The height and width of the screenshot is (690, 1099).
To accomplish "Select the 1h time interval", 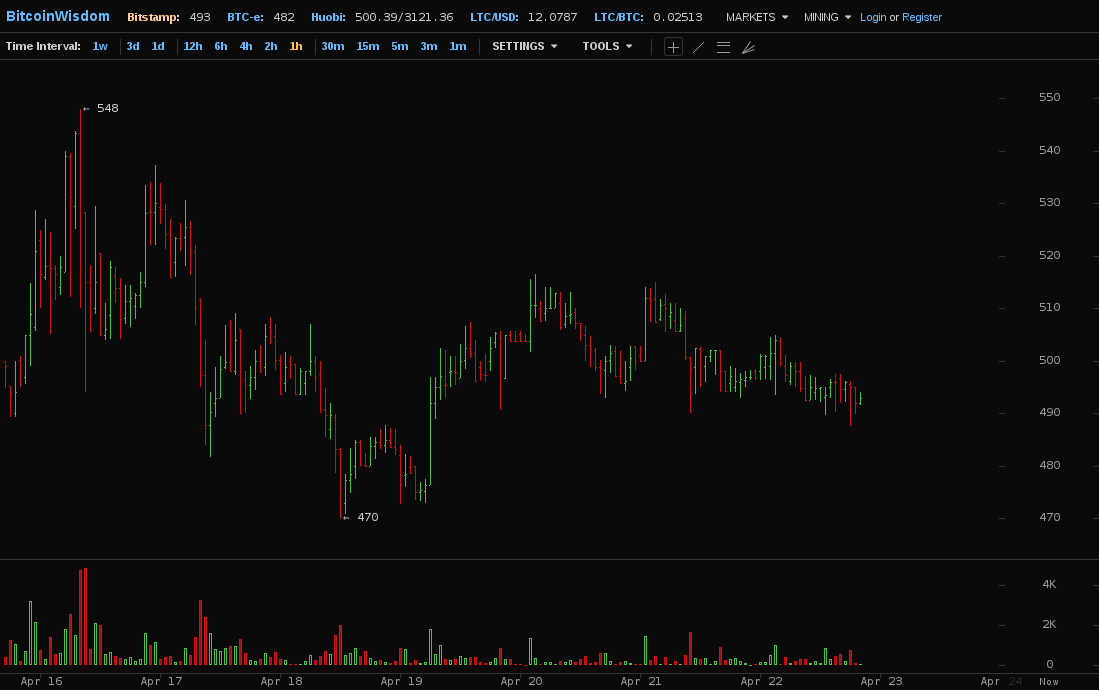I will coord(296,46).
